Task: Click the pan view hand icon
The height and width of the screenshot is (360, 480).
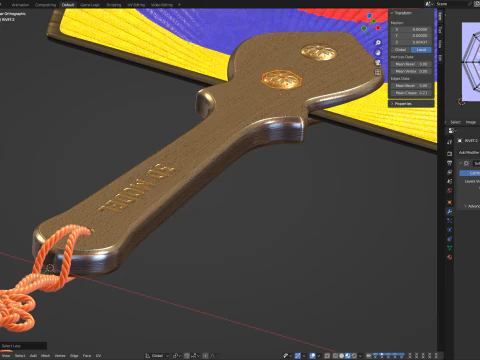Action: click(x=378, y=53)
